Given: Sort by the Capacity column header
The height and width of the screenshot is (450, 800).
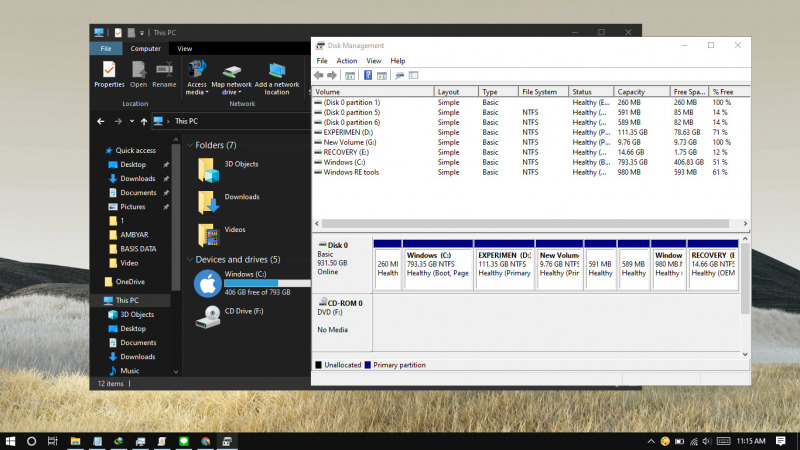Looking at the screenshot, I should 642,92.
